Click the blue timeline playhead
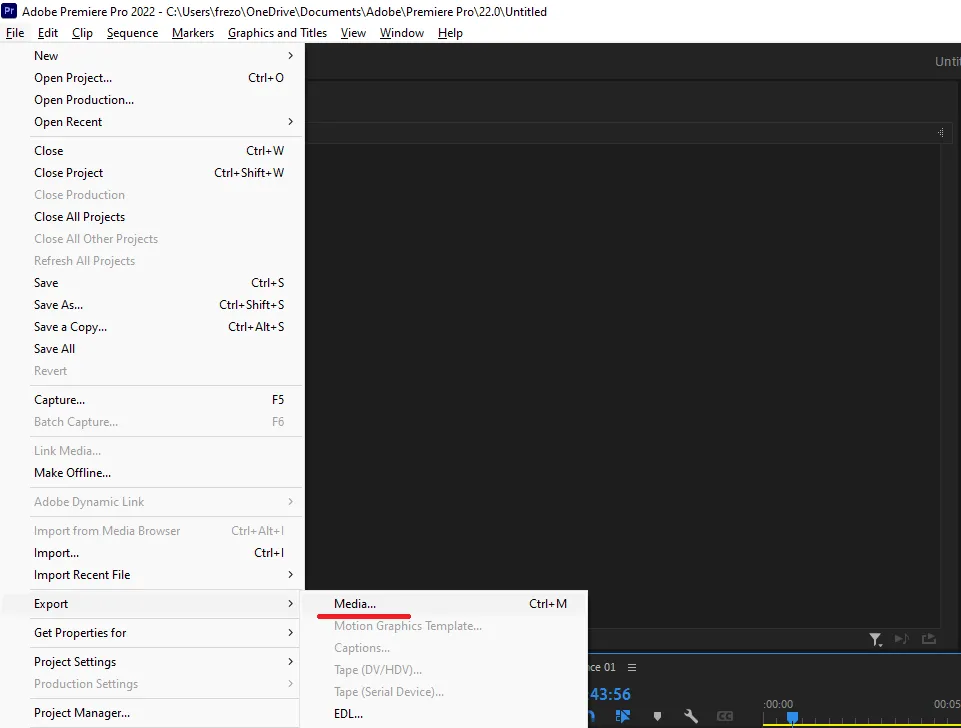The image size is (961, 728). coord(792,717)
